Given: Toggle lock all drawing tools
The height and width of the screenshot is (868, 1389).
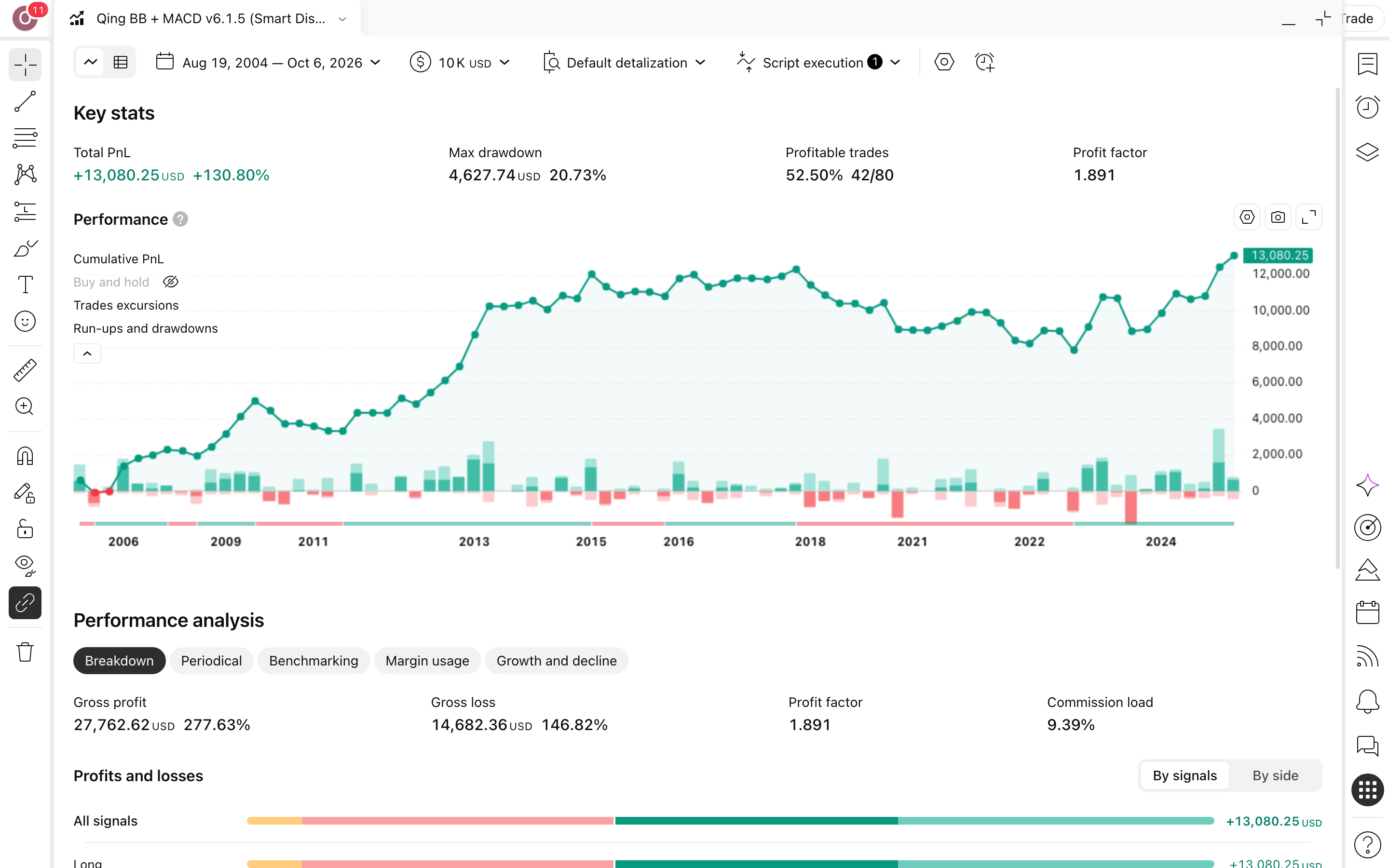Looking at the screenshot, I should click(x=25, y=529).
